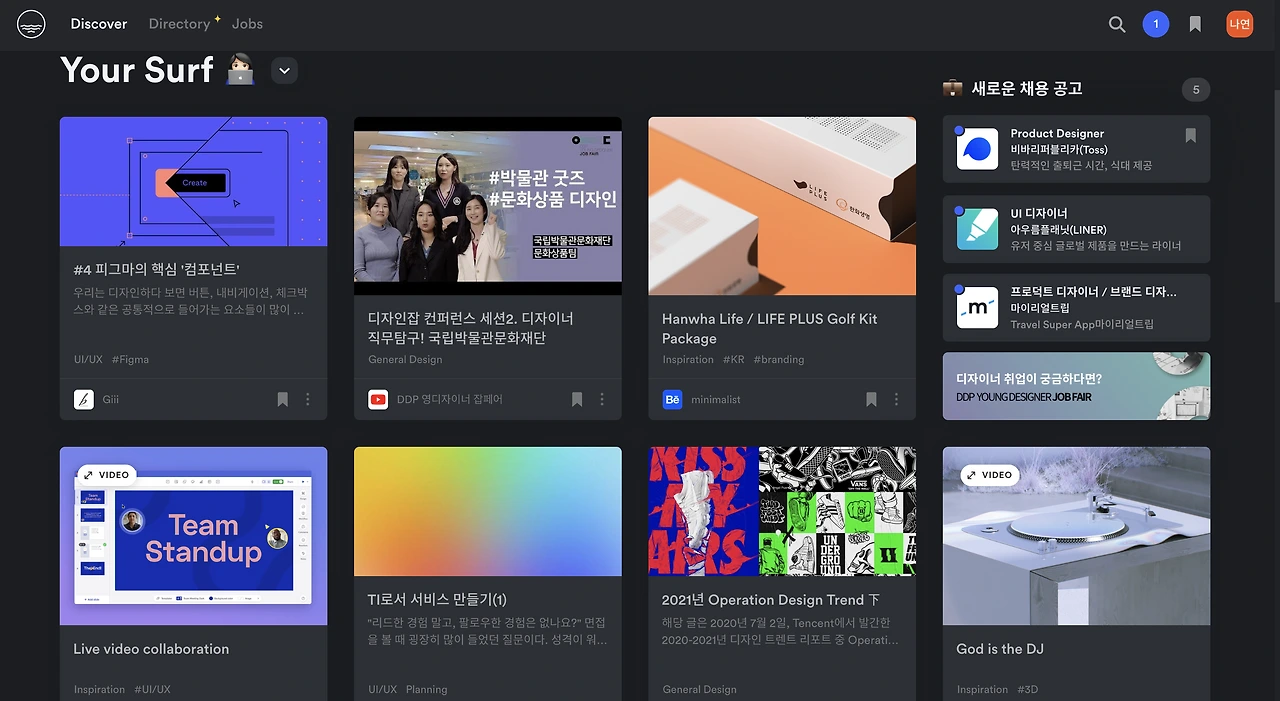The image size is (1280, 701).
Task: Go to the Jobs tab
Action: click(x=247, y=24)
